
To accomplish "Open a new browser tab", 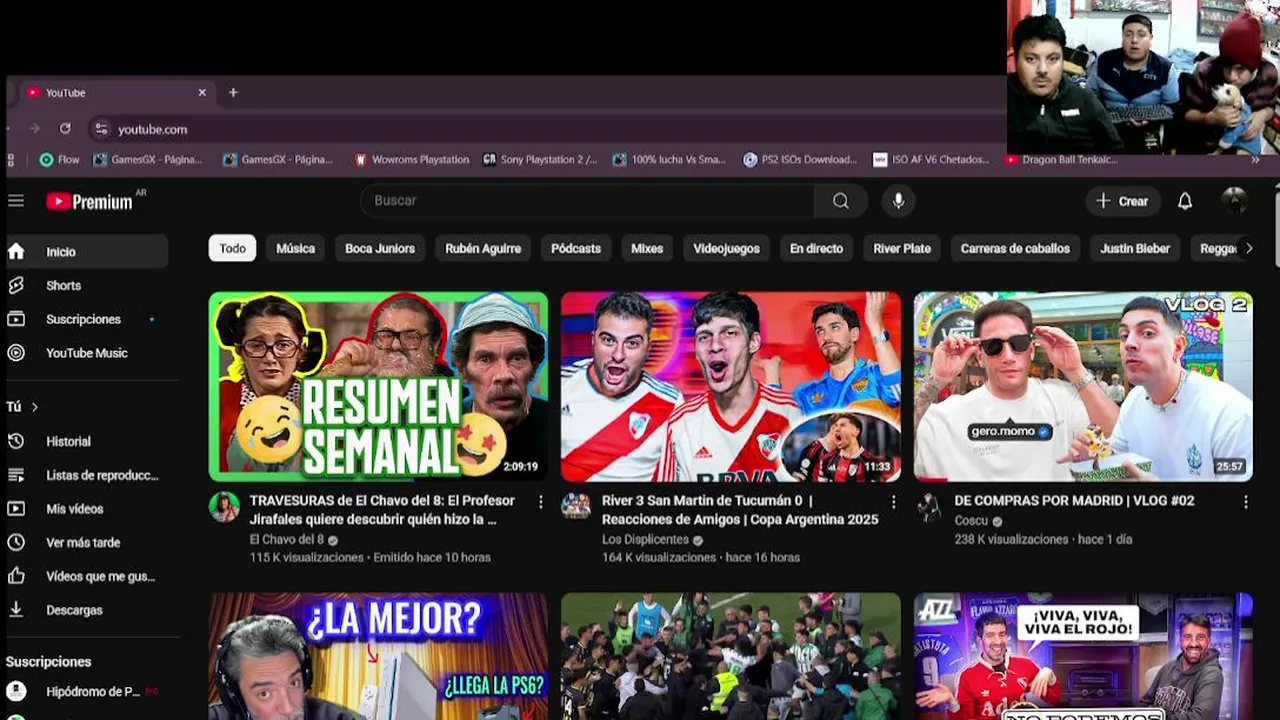I will 233,93.
